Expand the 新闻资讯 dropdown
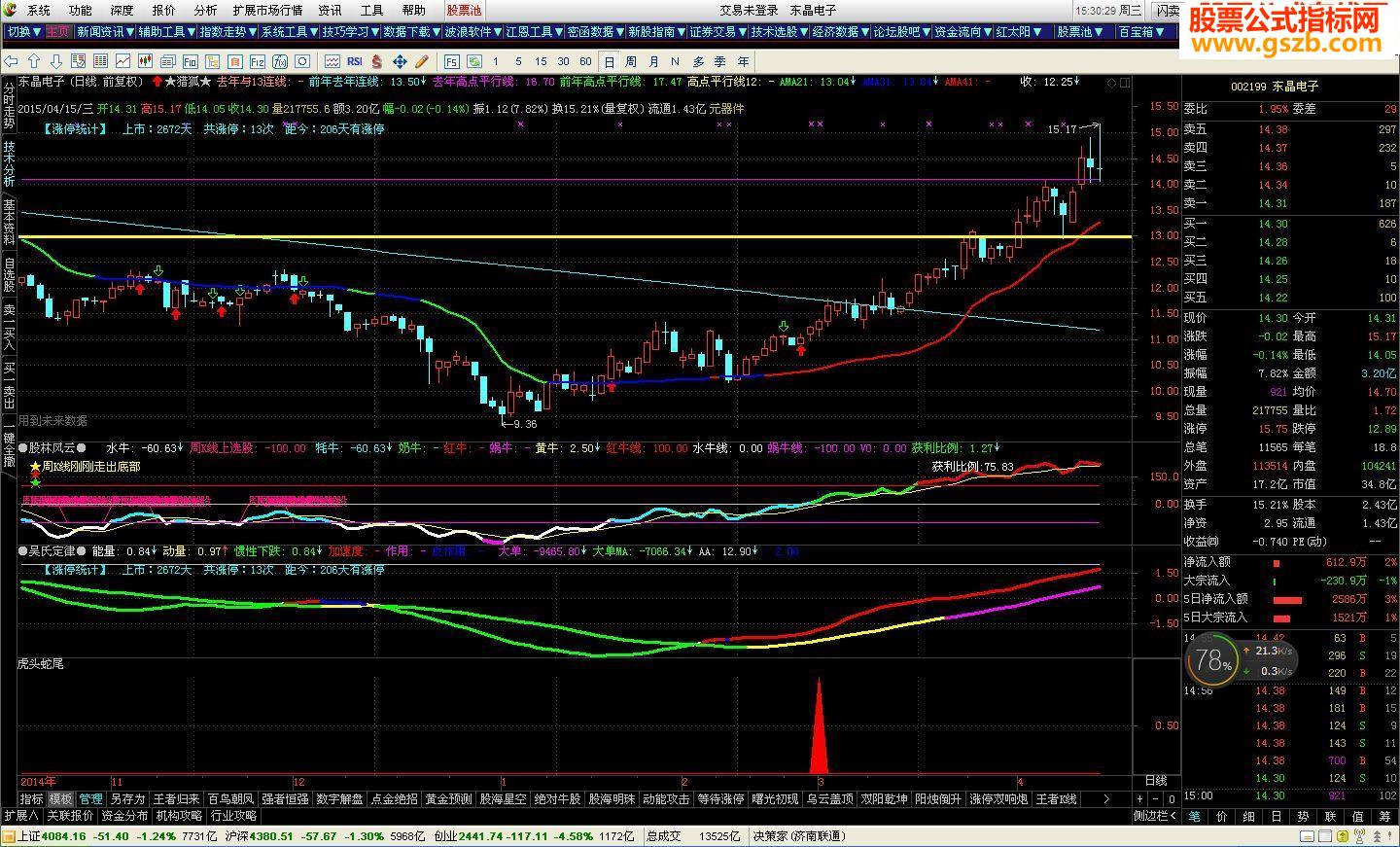 tap(106, 31)
